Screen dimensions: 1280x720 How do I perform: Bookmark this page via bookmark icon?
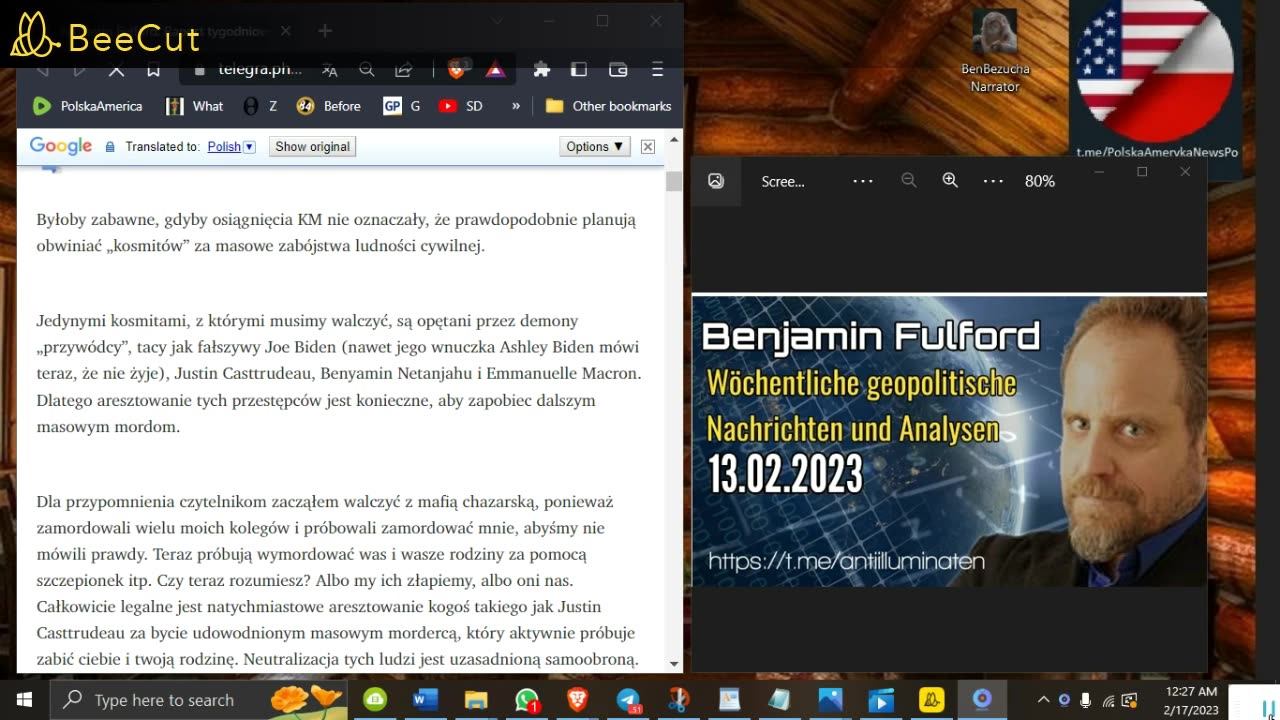(153, 70)
